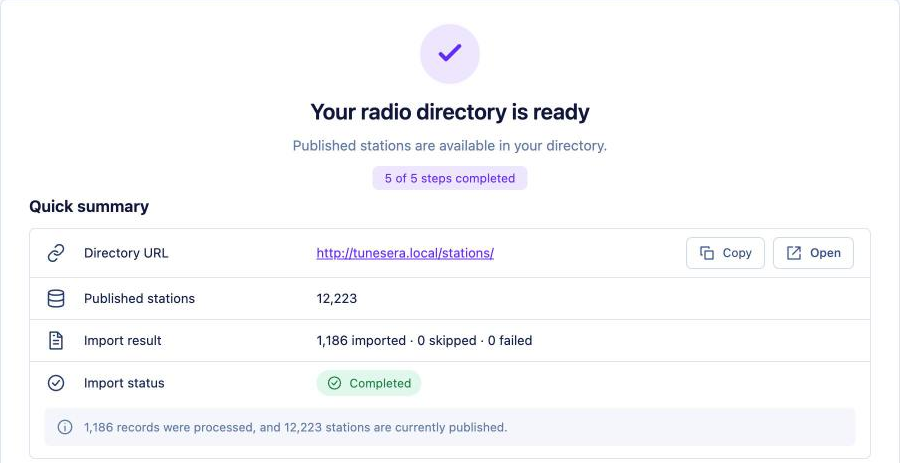Click the 'Published stations' row label
900x463 pixels.
click(139, 298)
